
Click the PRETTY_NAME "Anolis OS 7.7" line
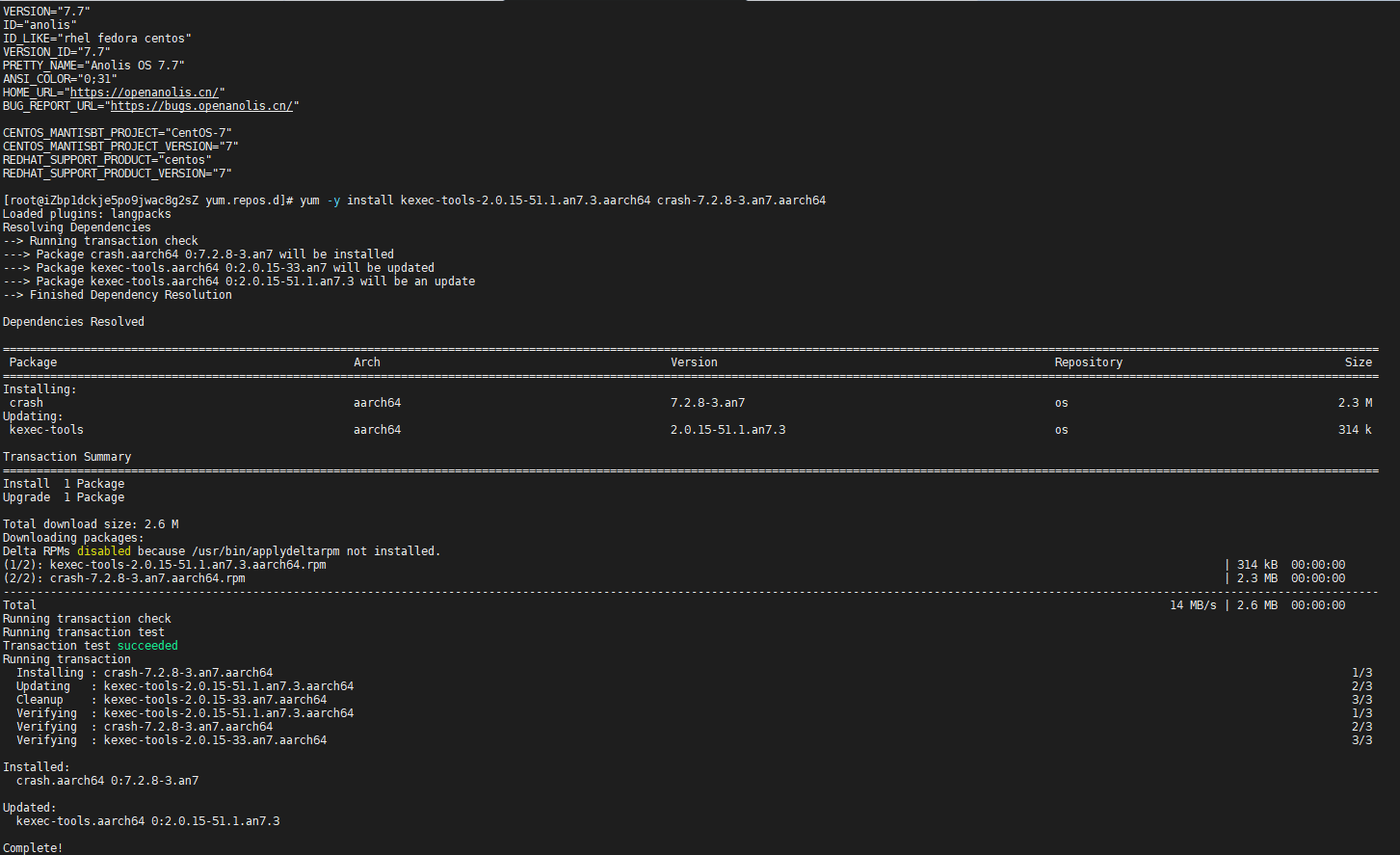(93, 66)
